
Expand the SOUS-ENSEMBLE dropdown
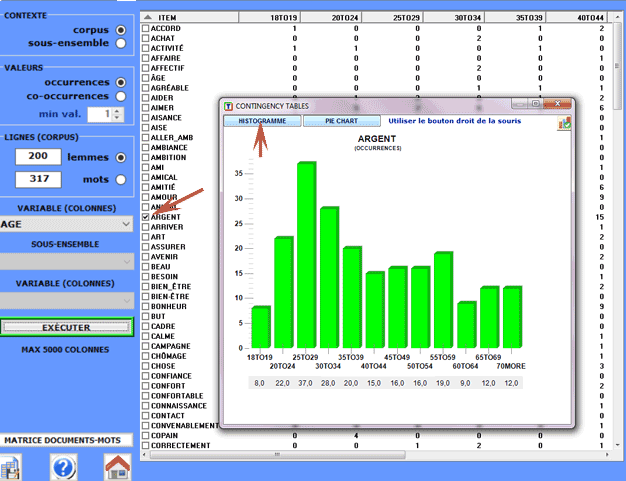66,260
